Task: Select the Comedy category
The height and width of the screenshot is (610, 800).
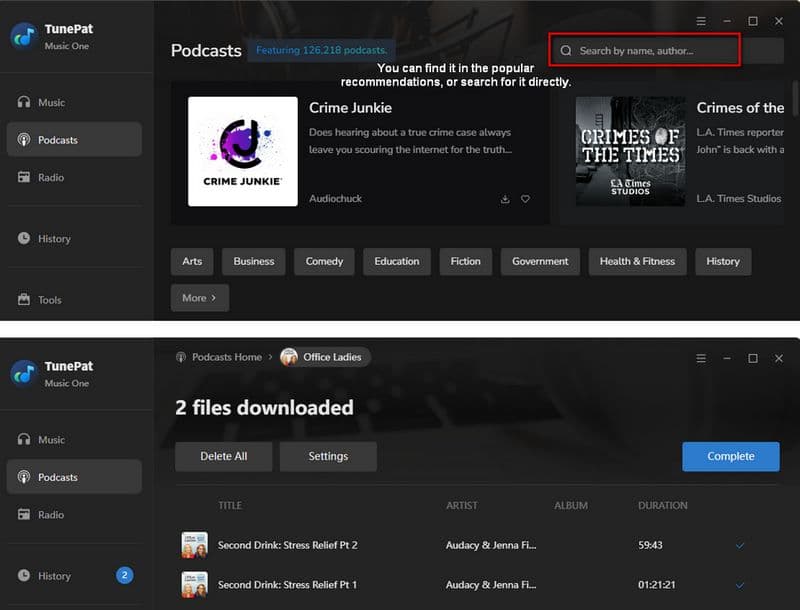Action: point(324,261)
